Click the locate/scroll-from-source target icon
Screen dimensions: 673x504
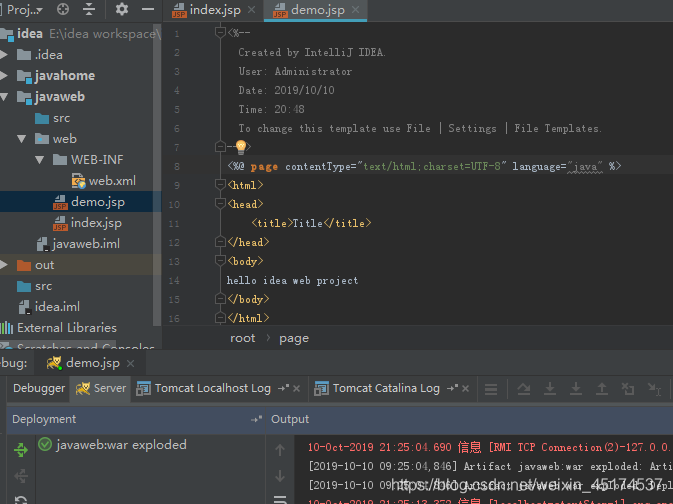tap(63, 9)
